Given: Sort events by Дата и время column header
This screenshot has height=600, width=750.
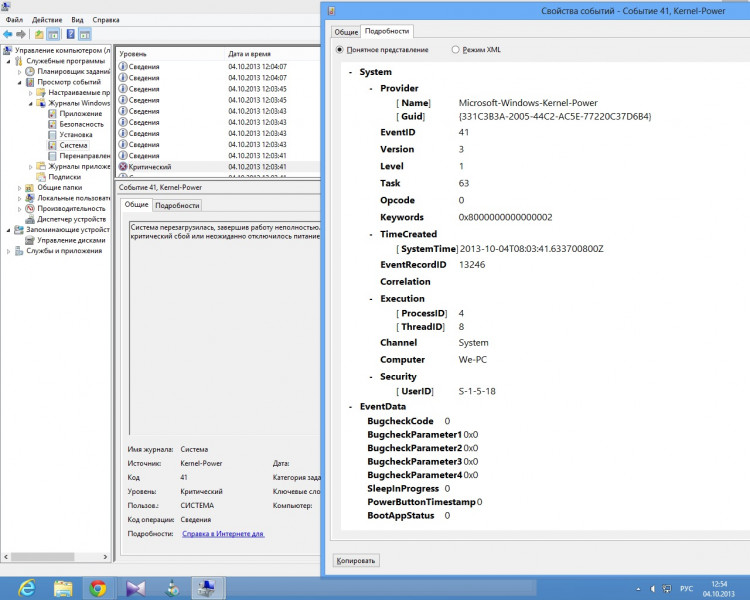Looking at the screenshot, I should [273, 54].
